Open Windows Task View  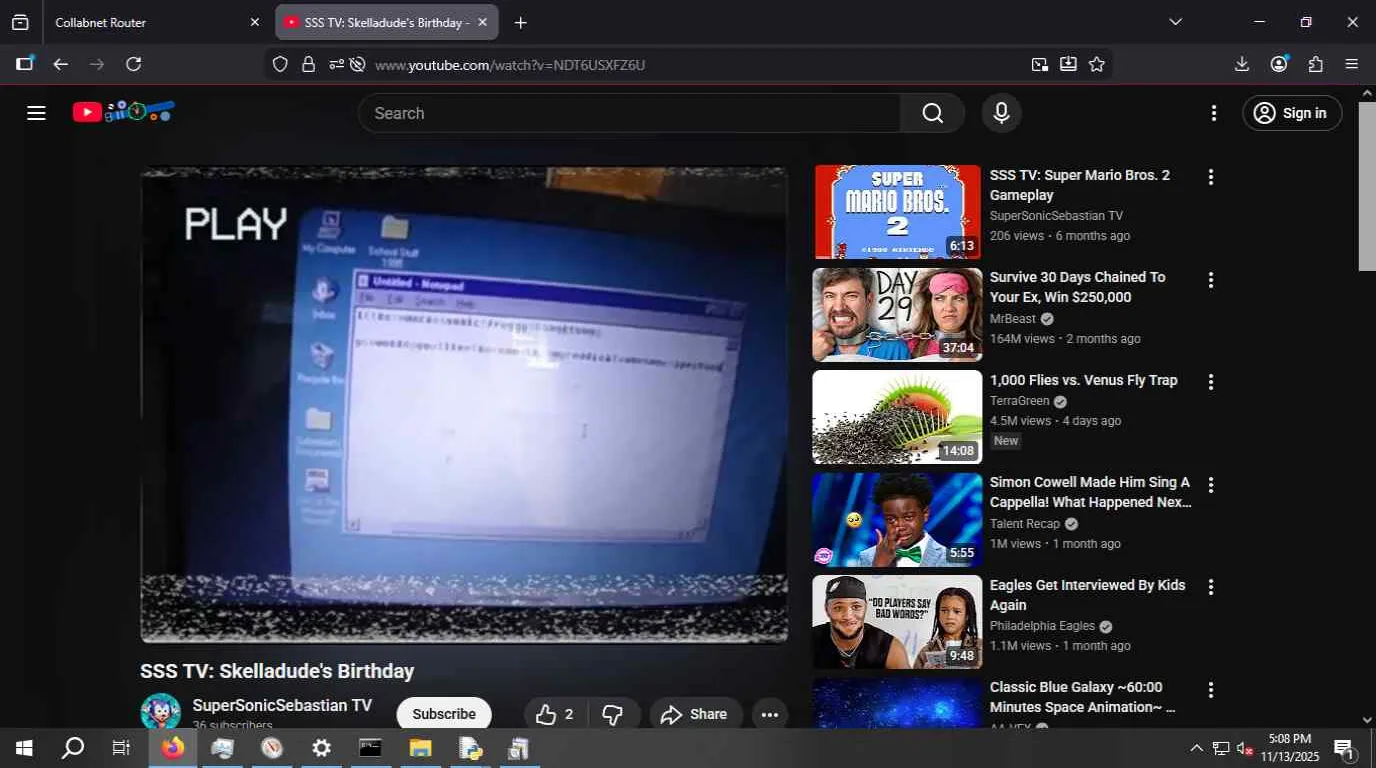coord(121,747)
